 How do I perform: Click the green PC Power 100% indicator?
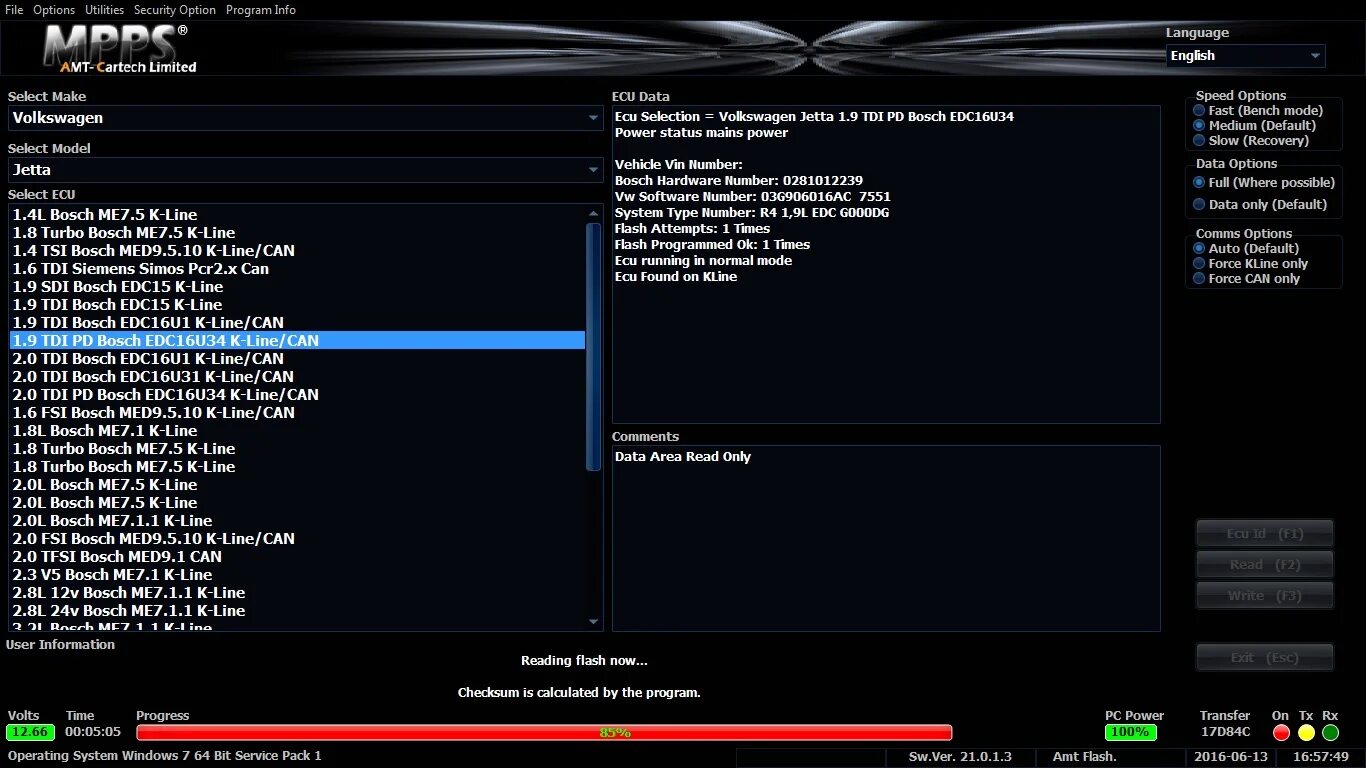click(1131, 732)
